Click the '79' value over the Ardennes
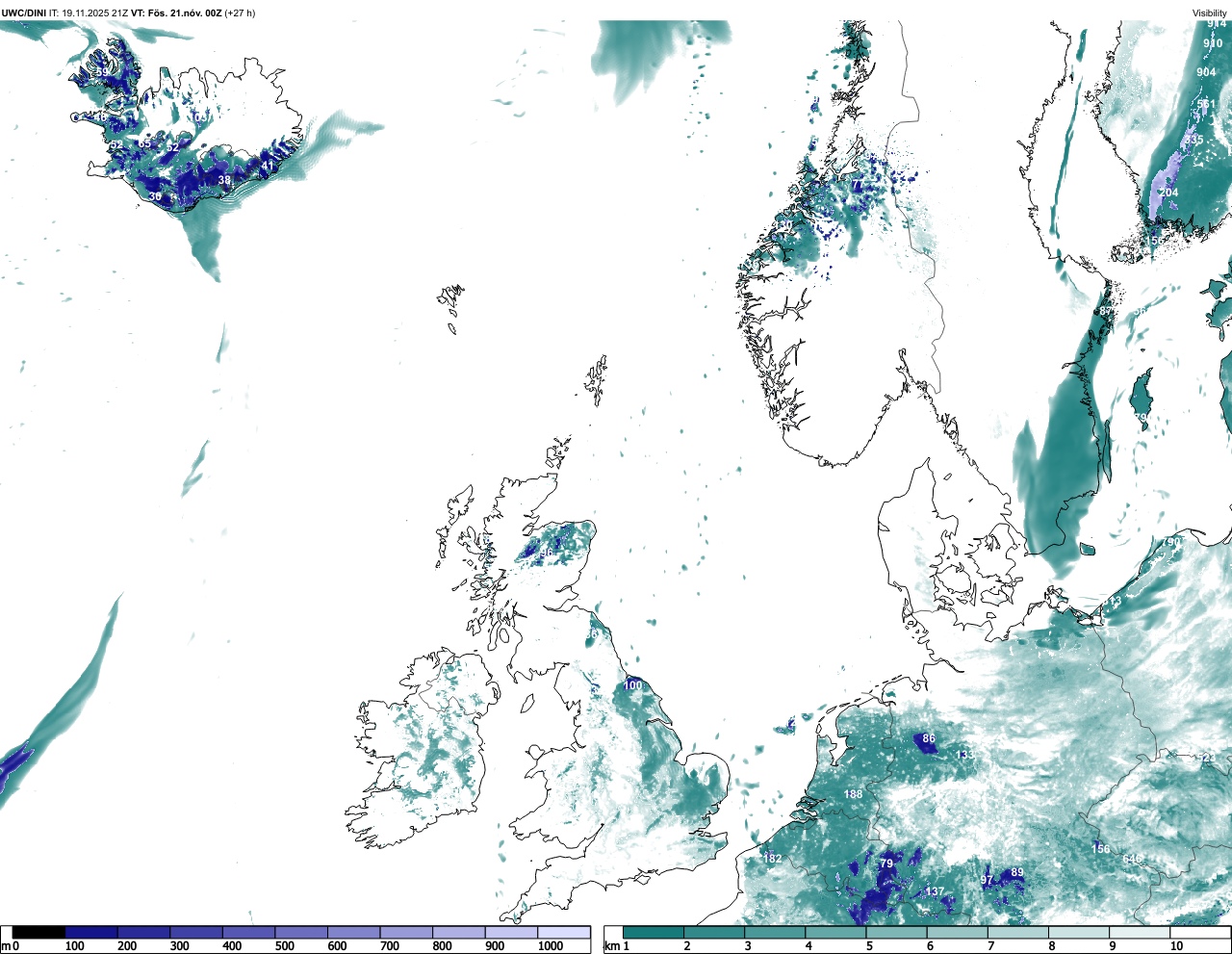Image resolution: width=1232 pixels, height=954 pixels. pos(886,864)
